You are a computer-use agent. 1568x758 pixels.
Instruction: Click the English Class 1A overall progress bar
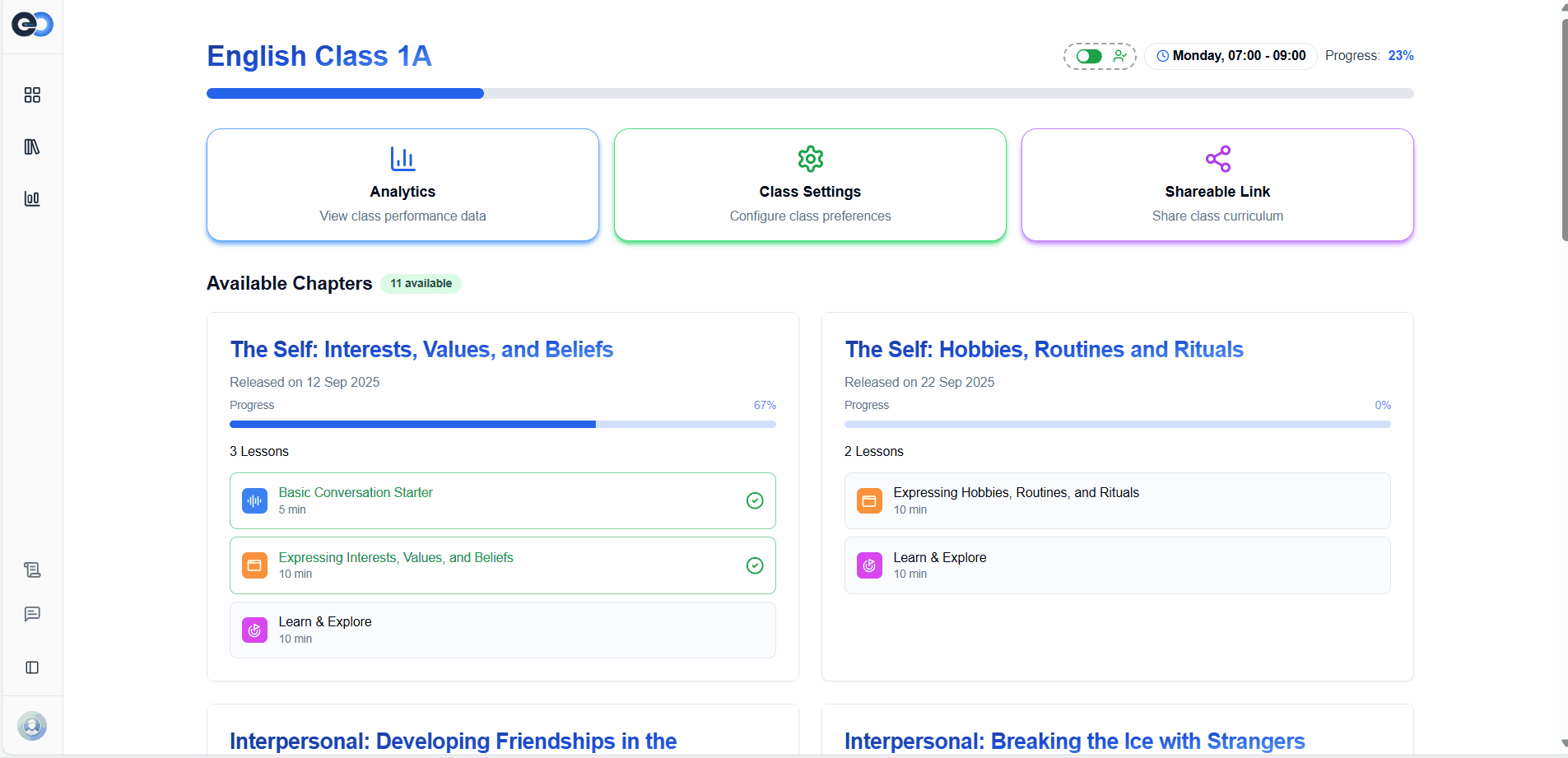[x=810, y=94]
